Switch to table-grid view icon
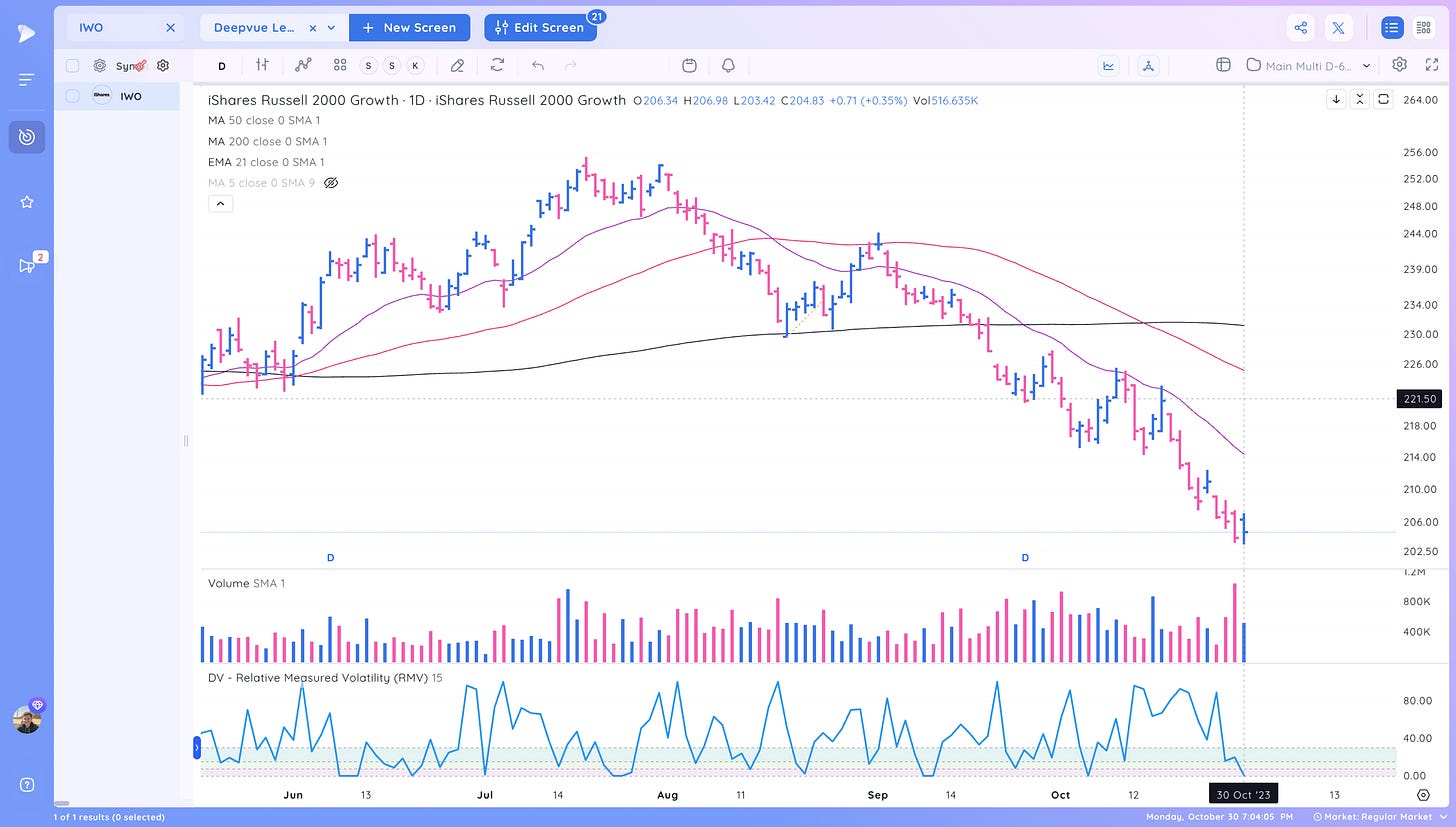The height and width of the screenshot is (827, 1456). [x=1424, y=28]
